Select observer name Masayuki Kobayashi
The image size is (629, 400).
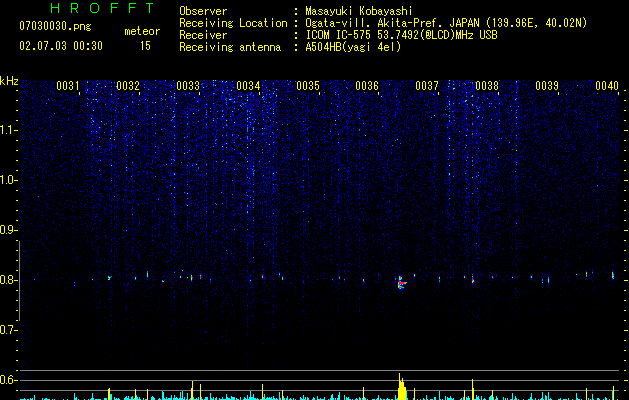(x=359, y=11)
